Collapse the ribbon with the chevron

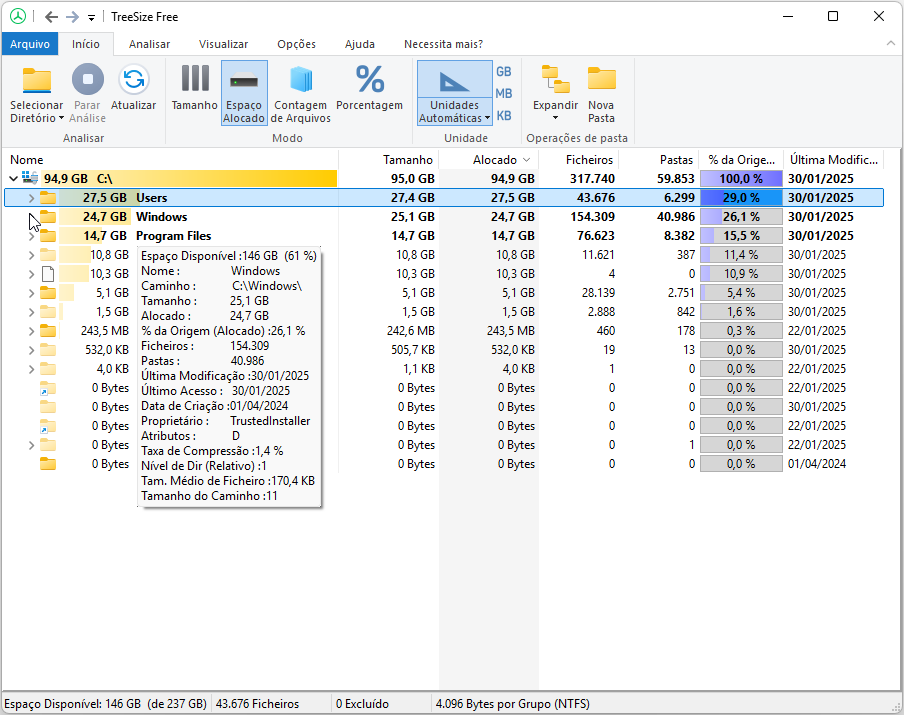(891, 44)
